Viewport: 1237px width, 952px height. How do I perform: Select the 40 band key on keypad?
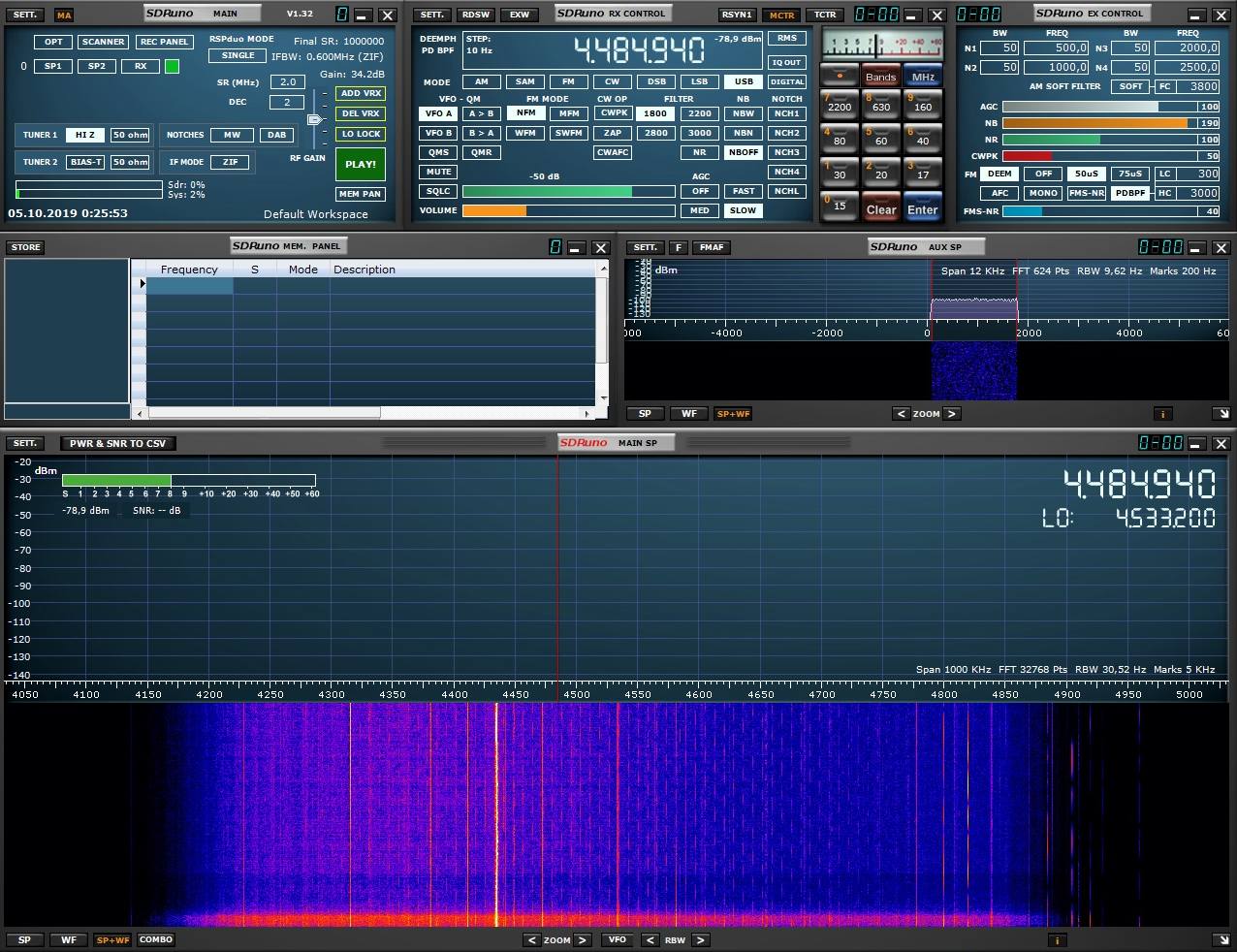pos(922,139)
